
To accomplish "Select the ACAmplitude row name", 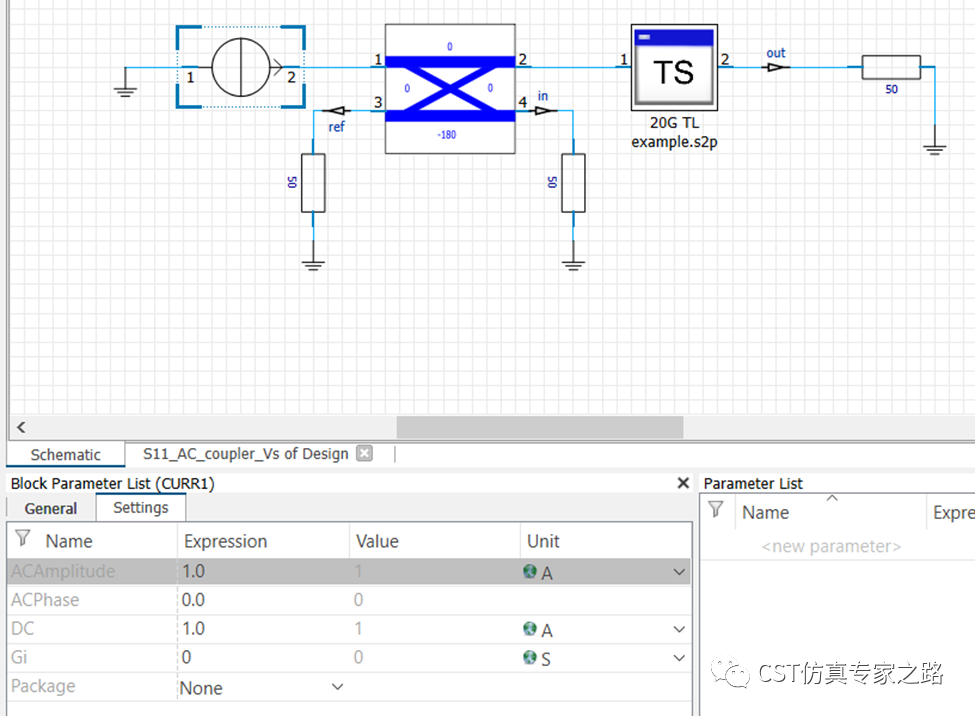I will (x=63, y=571).
